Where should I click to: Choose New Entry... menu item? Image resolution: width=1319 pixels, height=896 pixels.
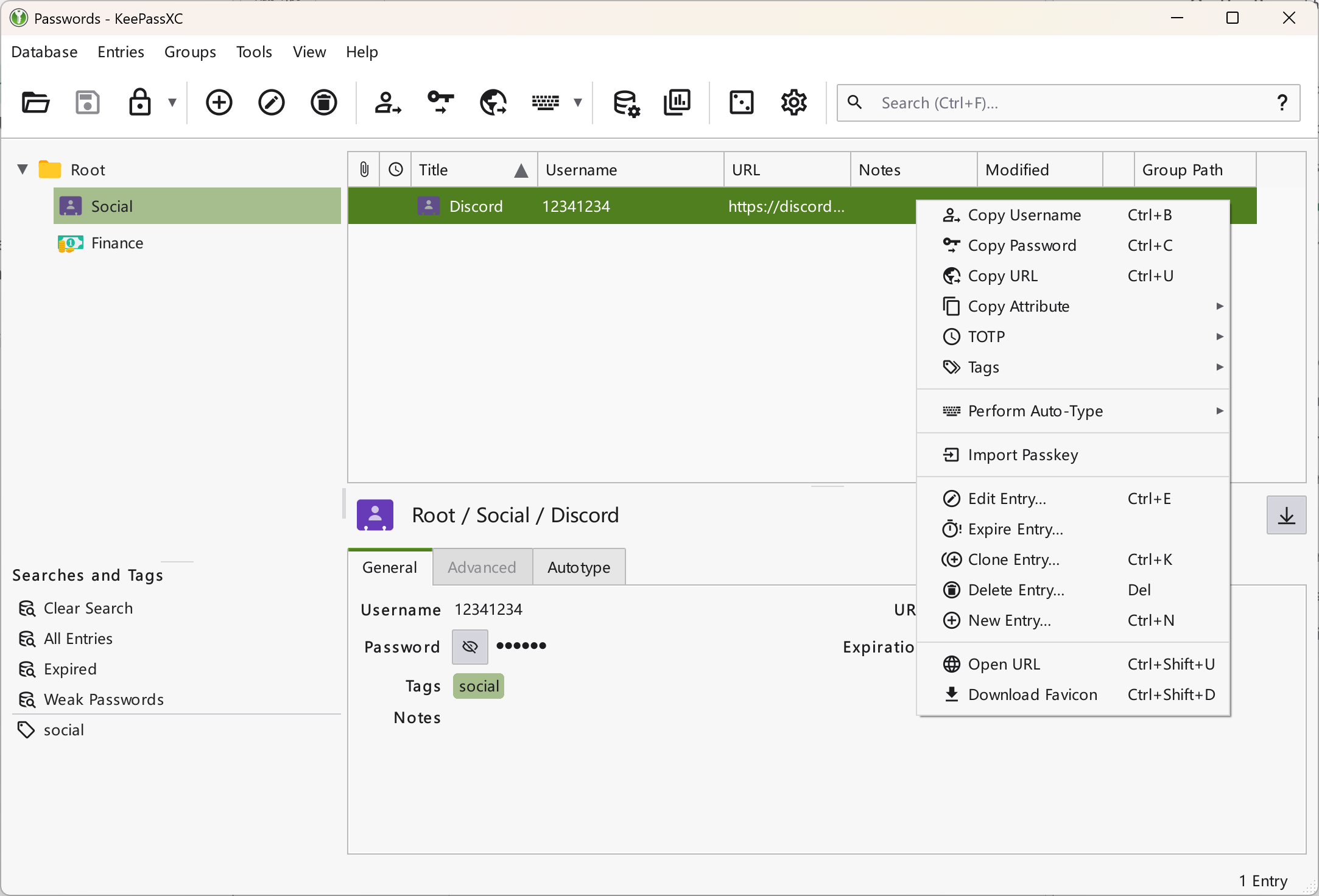[1073, 620]
